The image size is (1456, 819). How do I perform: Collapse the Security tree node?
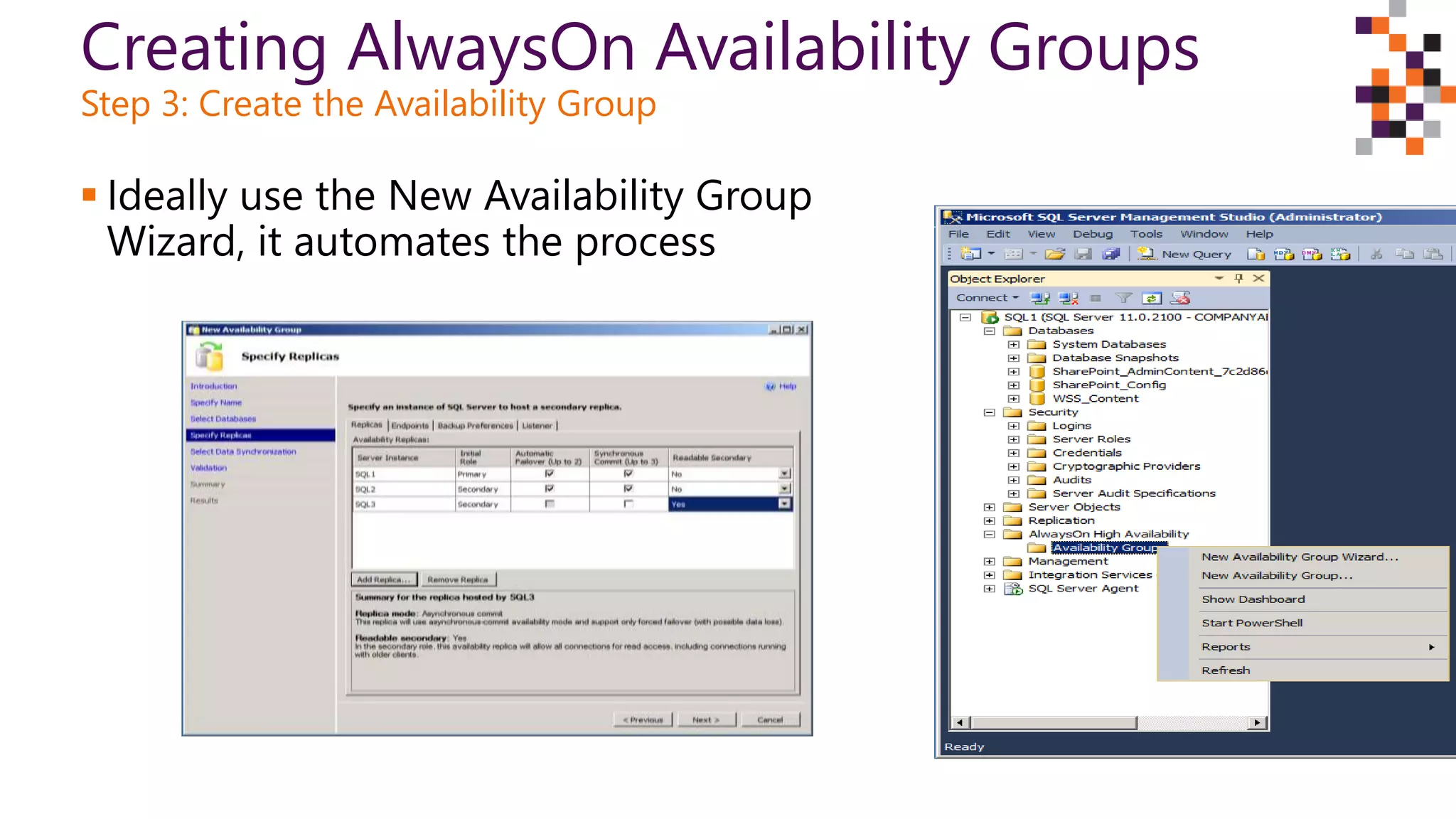(x=989, y=412)
